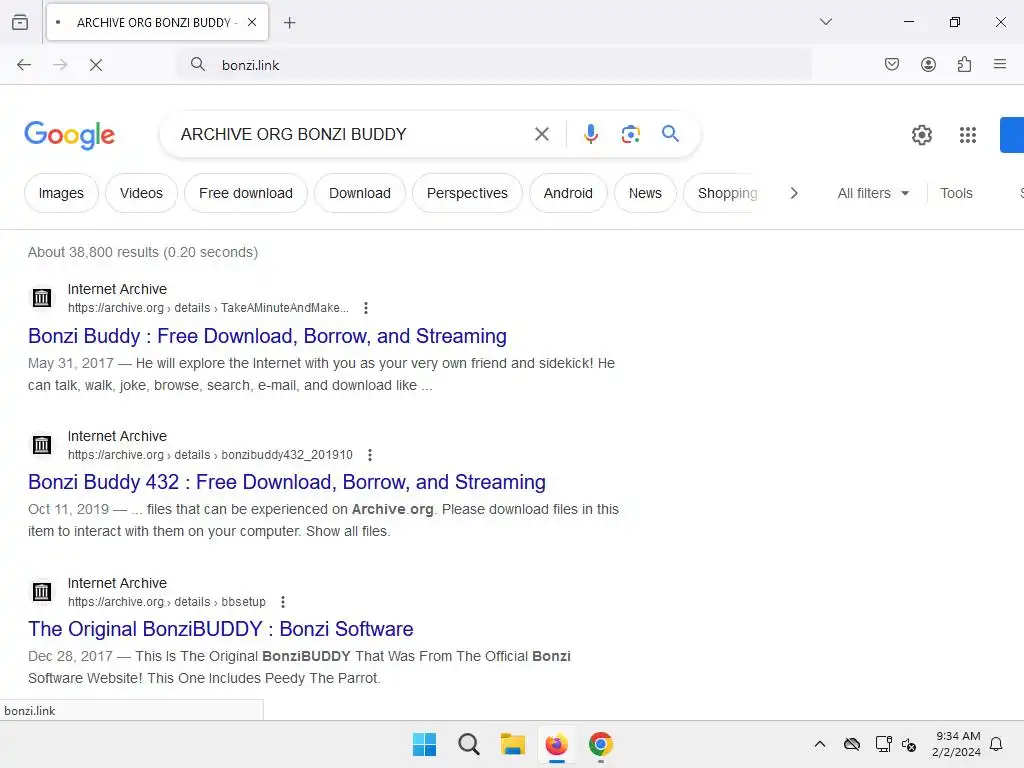Open Google Chrome from taskbar
Viewport: 1024px width, 768px height.
601,744
